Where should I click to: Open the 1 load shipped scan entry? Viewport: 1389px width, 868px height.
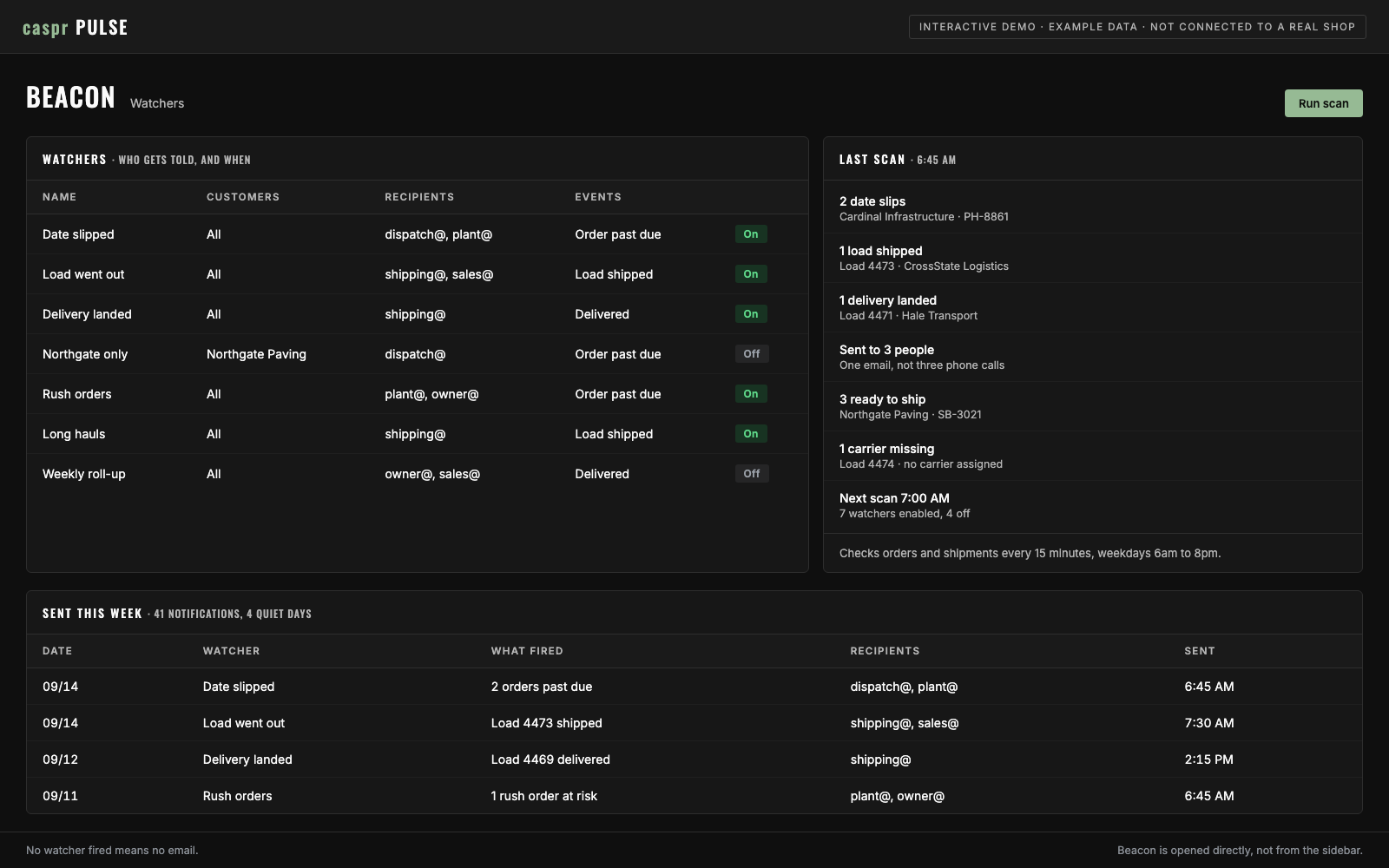(x=1093, y=258)
